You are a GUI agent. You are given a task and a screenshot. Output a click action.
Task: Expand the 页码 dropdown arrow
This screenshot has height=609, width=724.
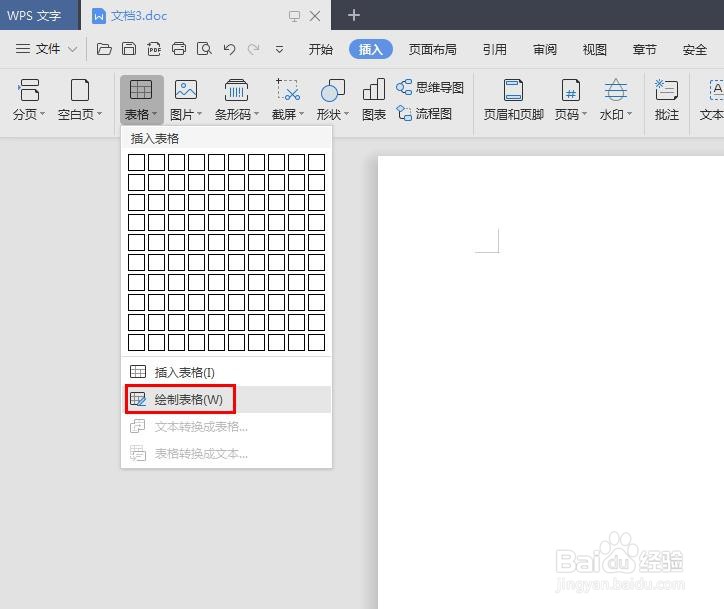coord(584,114)
